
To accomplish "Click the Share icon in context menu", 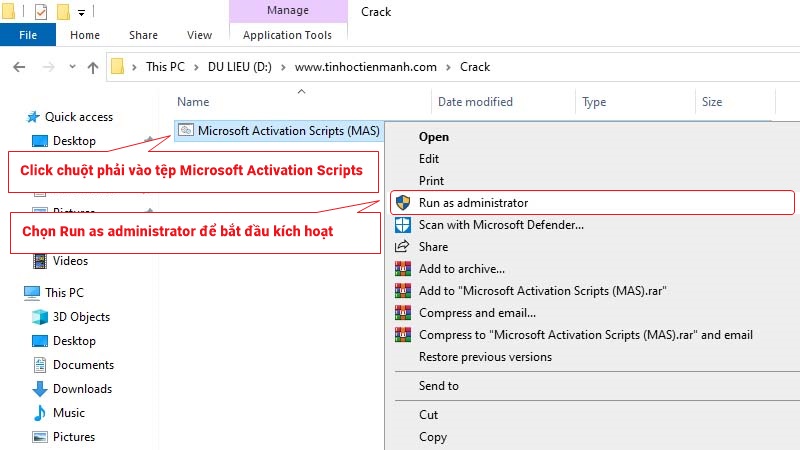I will (403, 247).
